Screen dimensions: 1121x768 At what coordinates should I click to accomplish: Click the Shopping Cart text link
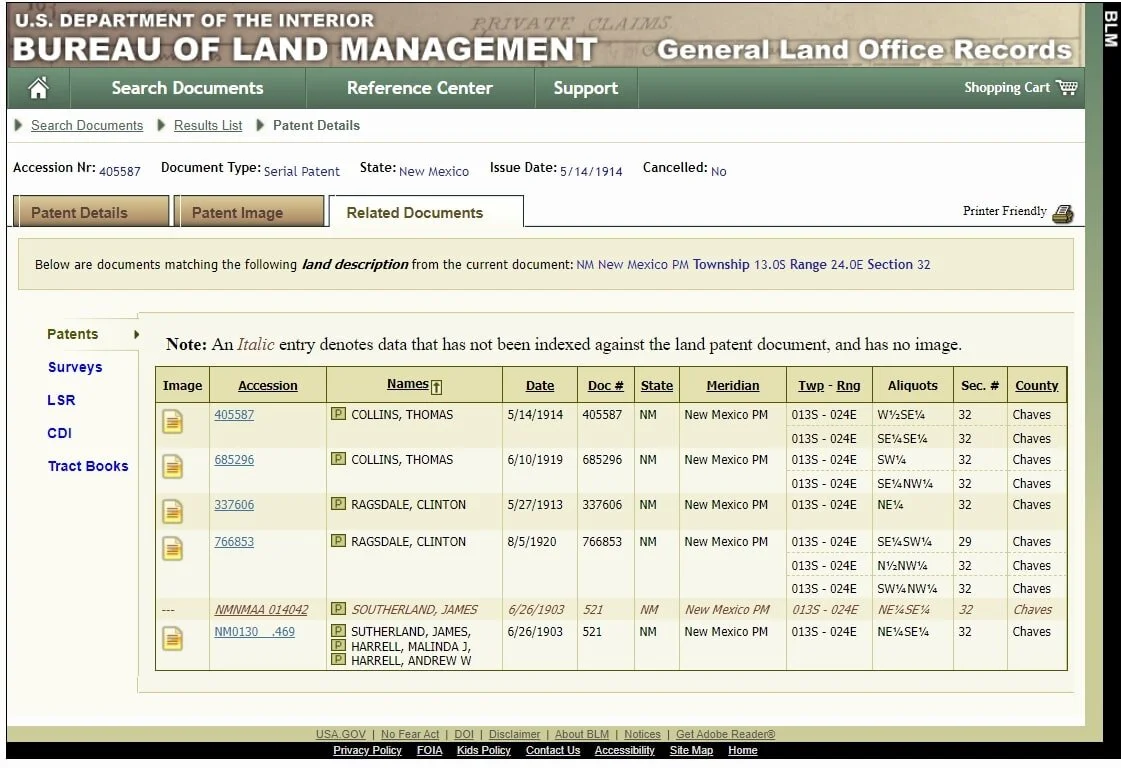1007,87
